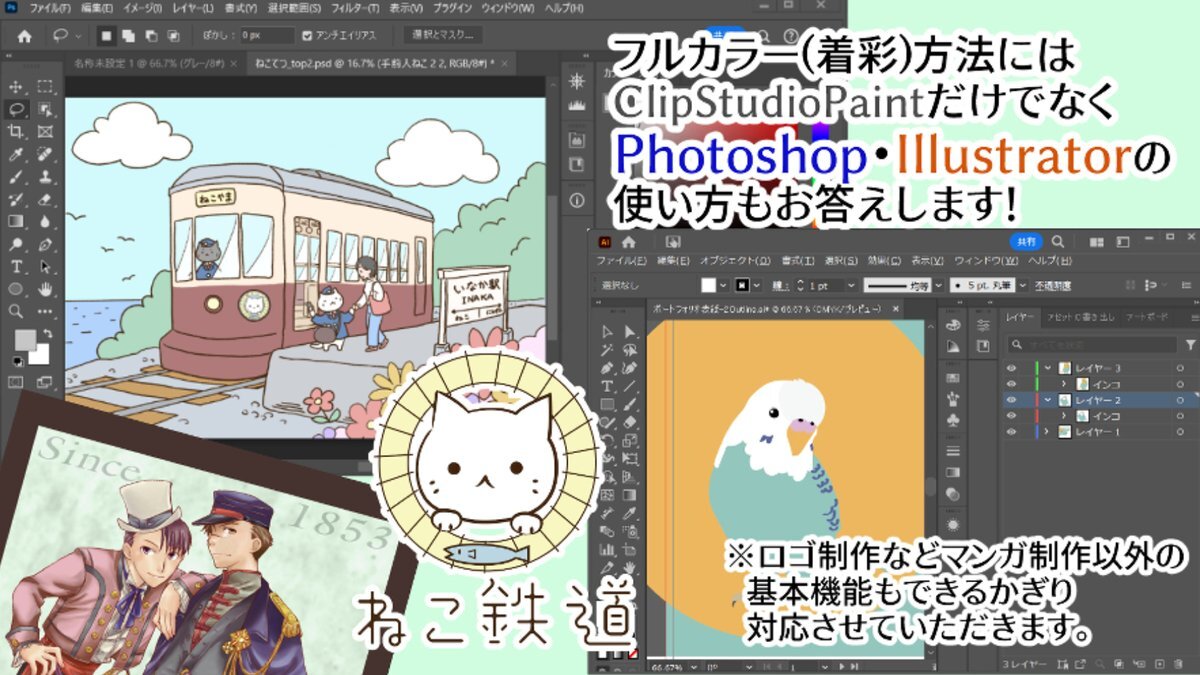Open Photoshop レイヤー(L) menu
The width and height of the screenshot is (1200, 675).
click(x=193, y=8)
